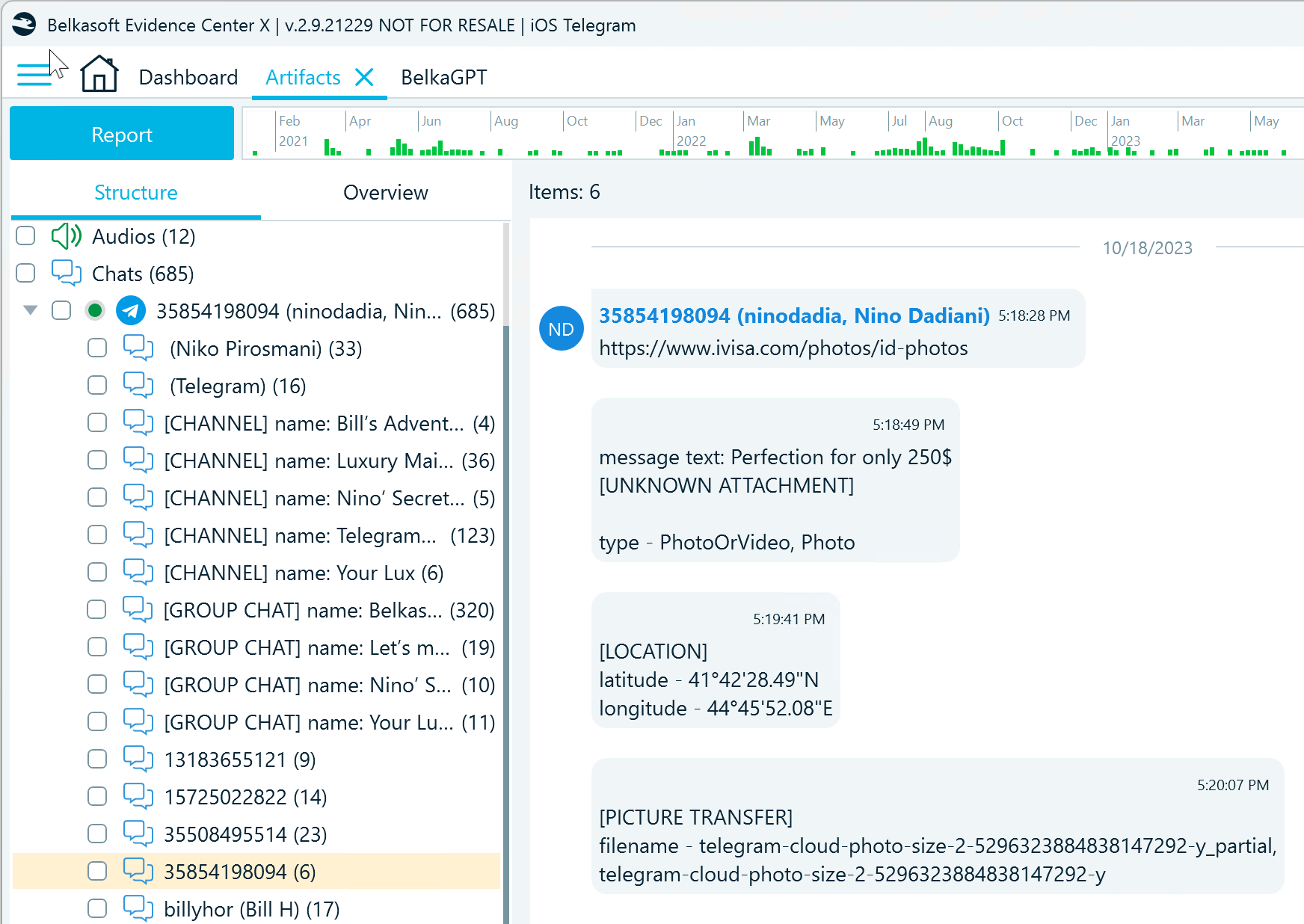Click the ND sender avatar
Screen dimensions: 1304x924
(561, 329)
